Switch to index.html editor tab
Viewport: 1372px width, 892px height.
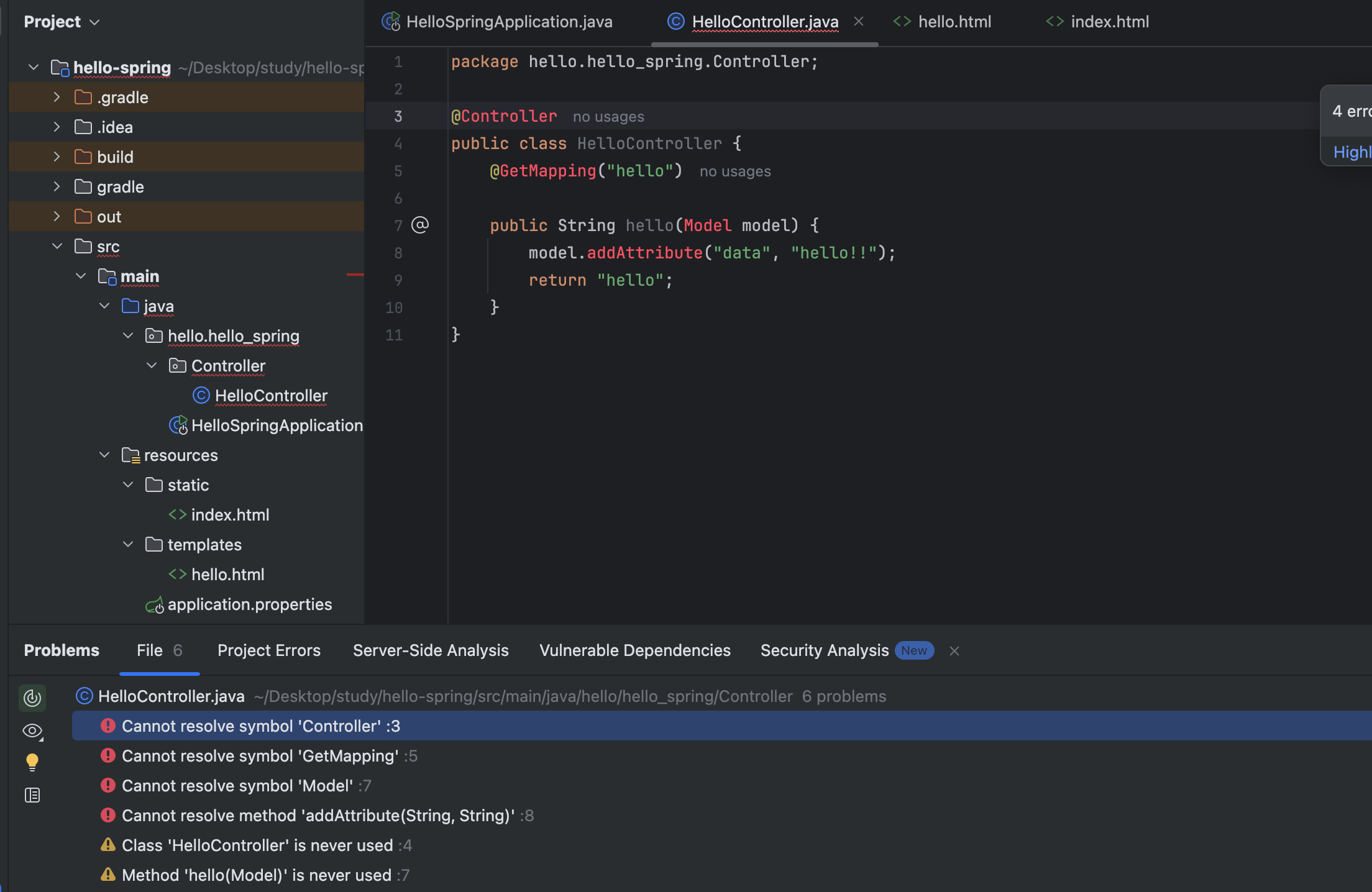coord(1097,22)
